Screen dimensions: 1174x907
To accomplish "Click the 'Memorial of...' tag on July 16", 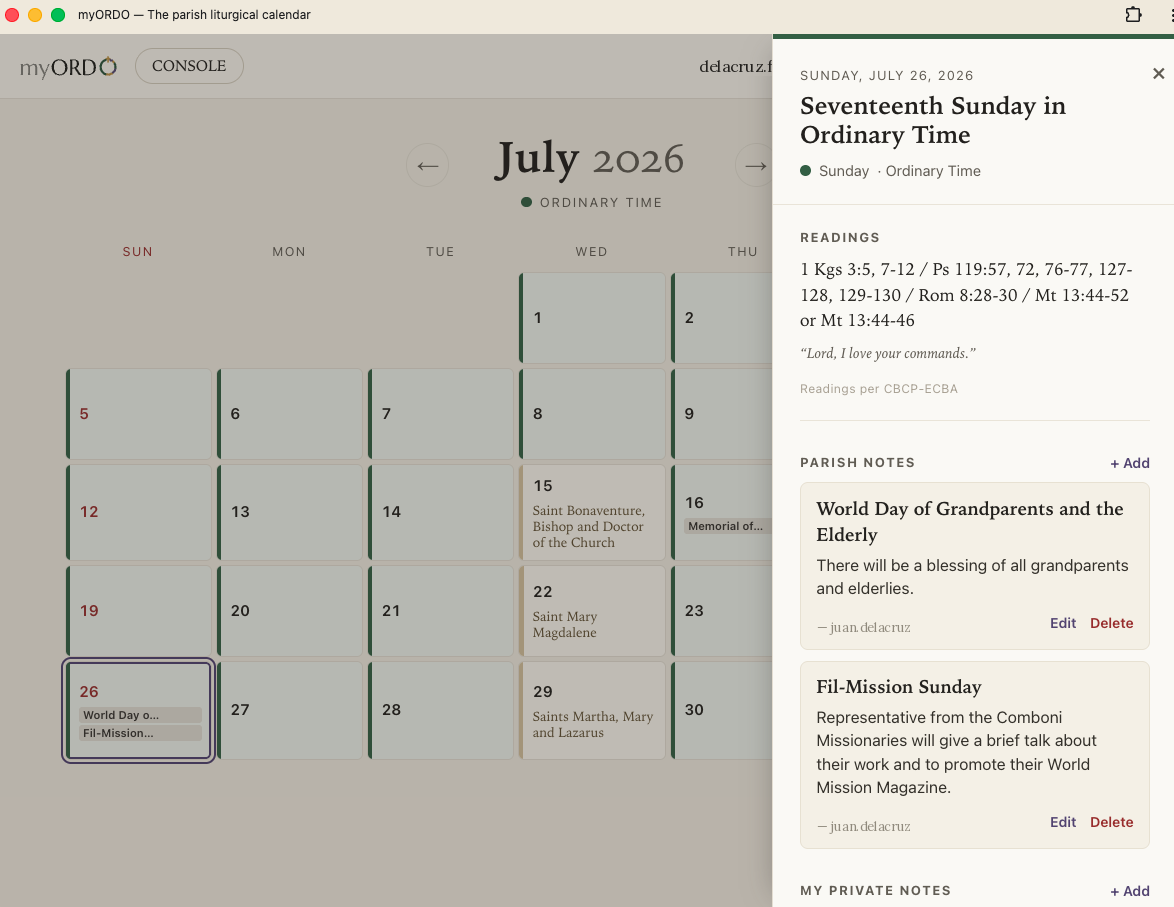I will click(x=726, y=527).
